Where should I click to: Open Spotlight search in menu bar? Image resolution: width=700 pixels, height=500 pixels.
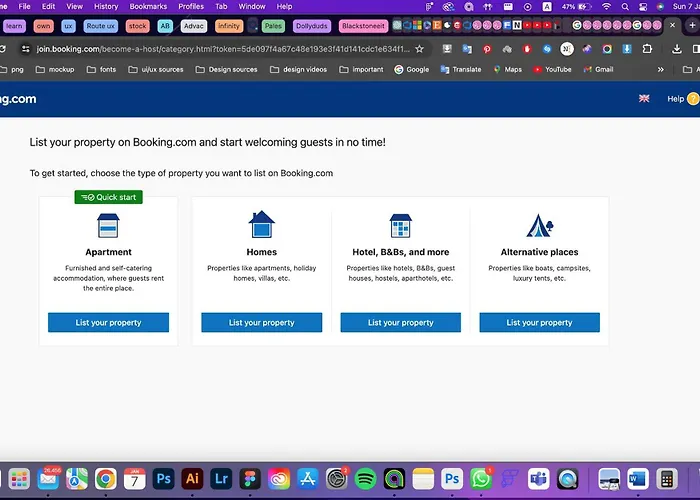(625, 6)
